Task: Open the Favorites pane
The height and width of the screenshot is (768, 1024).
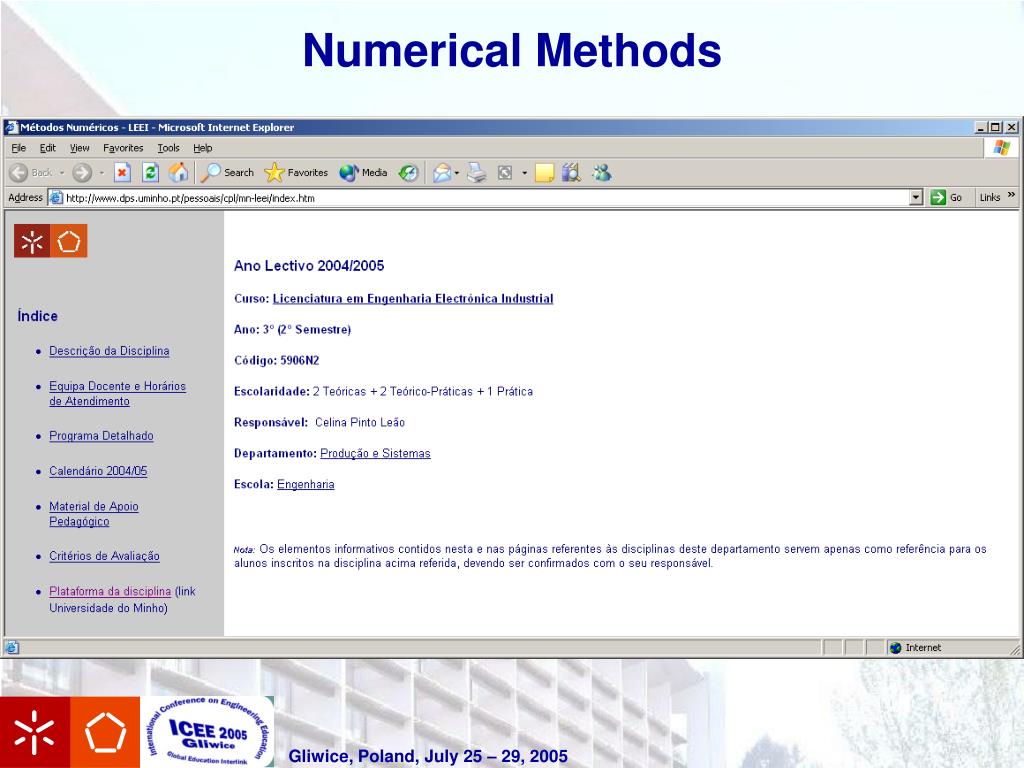Action: pos(296,173)
